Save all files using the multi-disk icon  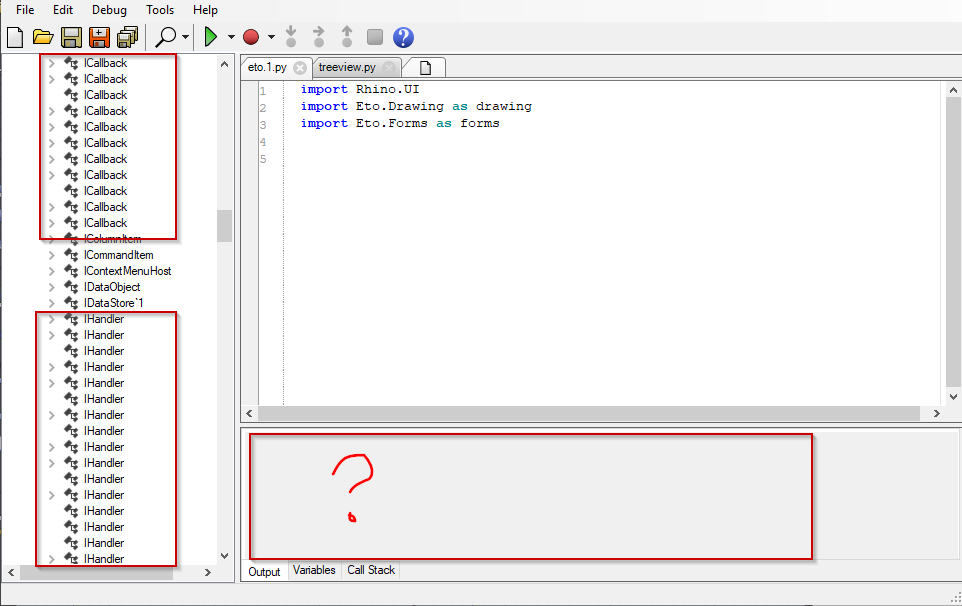[127, 36]
